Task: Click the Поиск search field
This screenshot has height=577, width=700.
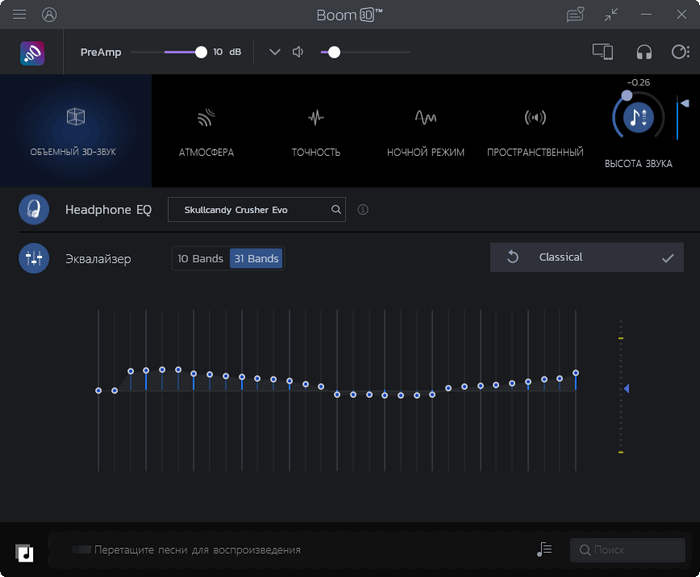Action: click(x=627, y=550)
